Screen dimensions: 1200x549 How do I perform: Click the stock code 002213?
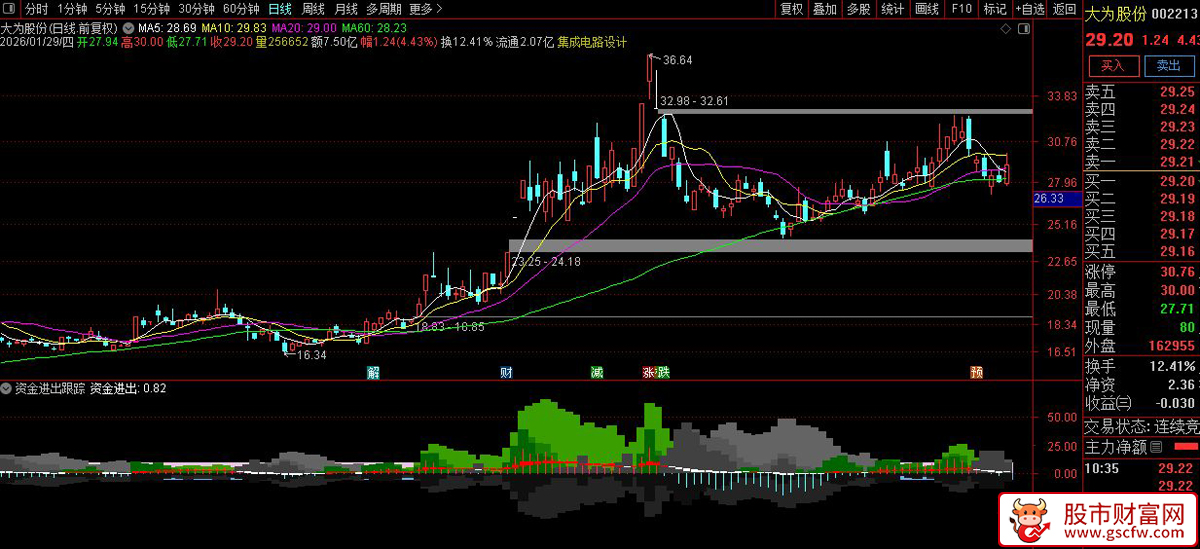1174,12
